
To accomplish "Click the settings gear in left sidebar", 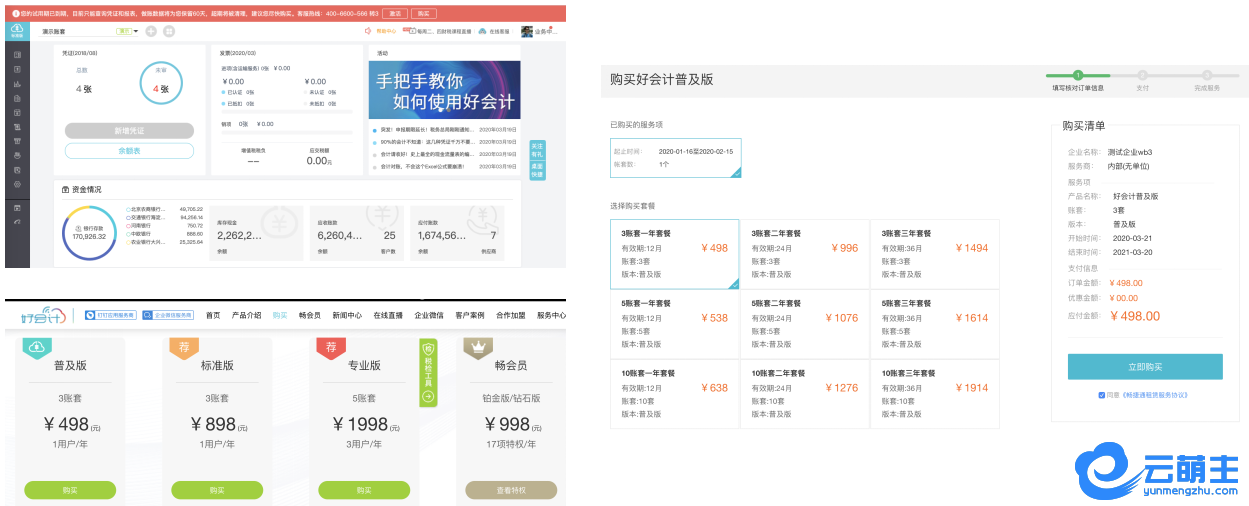I will coord(17,185).
